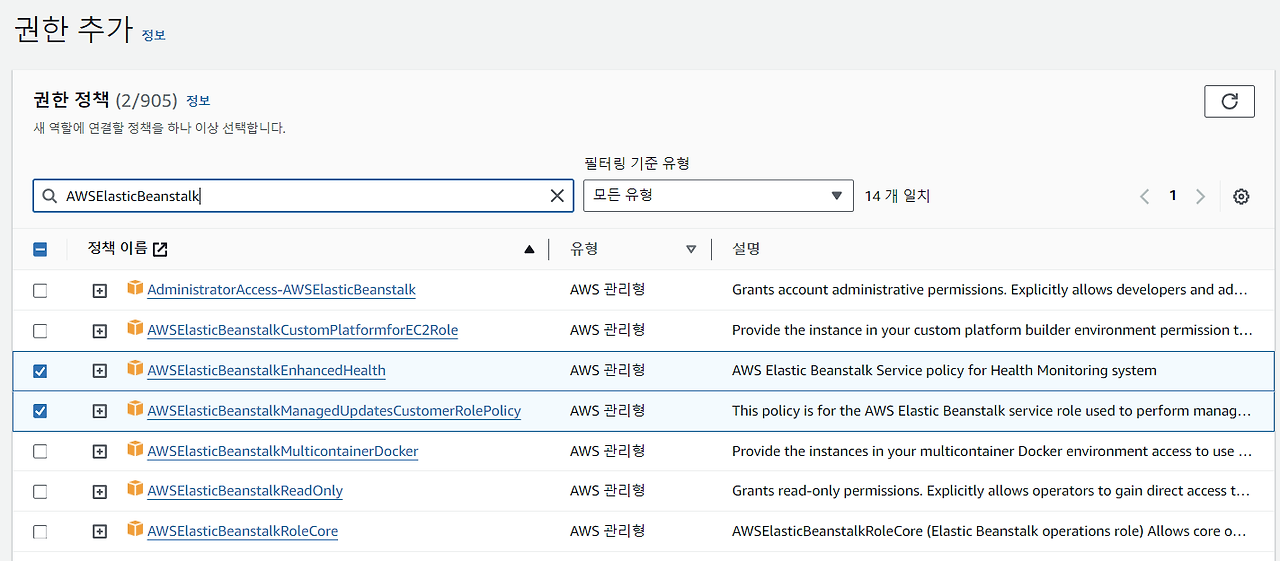
Task: Click AWS 관리형 type in AWSElasticBeanstalkEnhancedHealth row
Action: click(607, 371)
